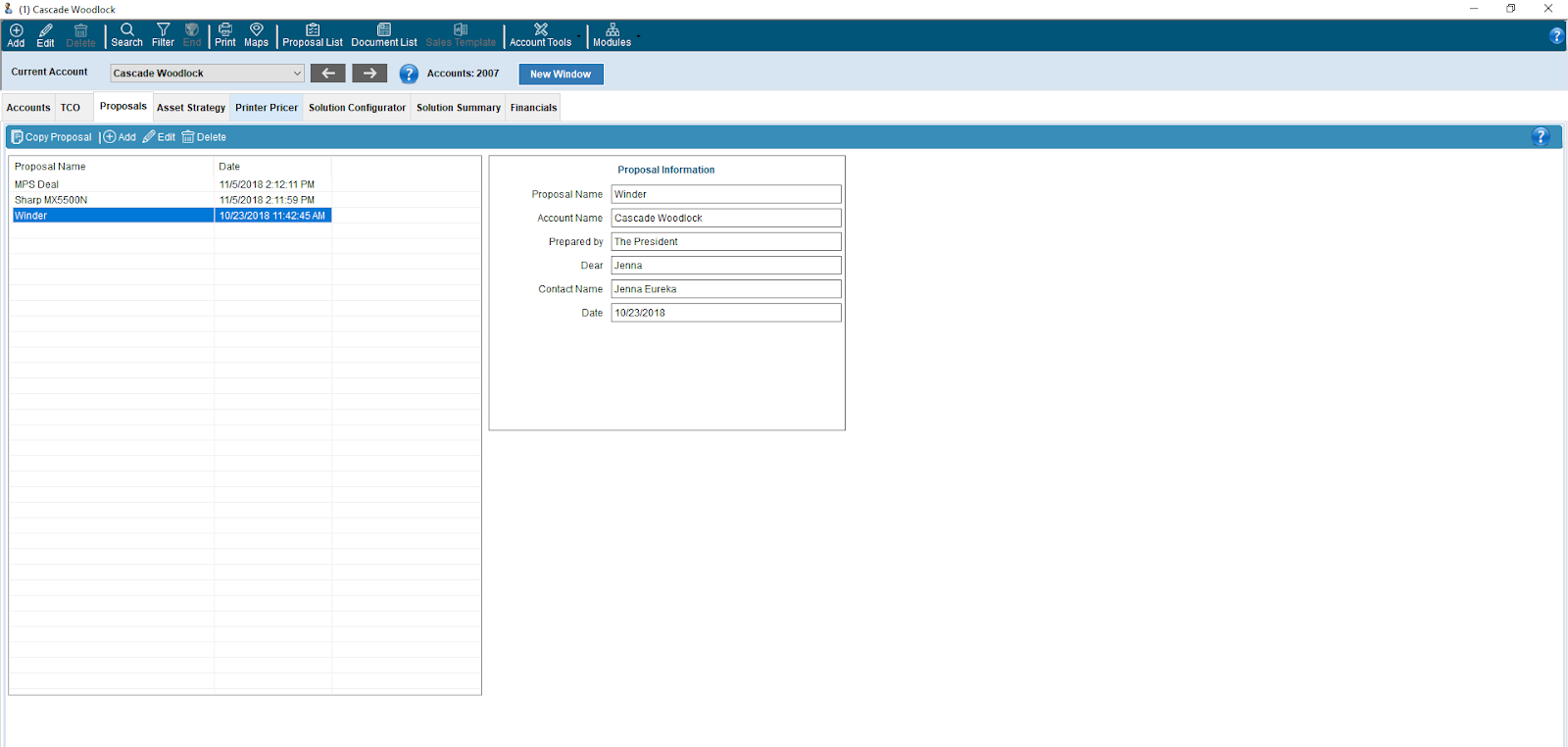Click the Date field showing 10/23/2018

point(726,313)
